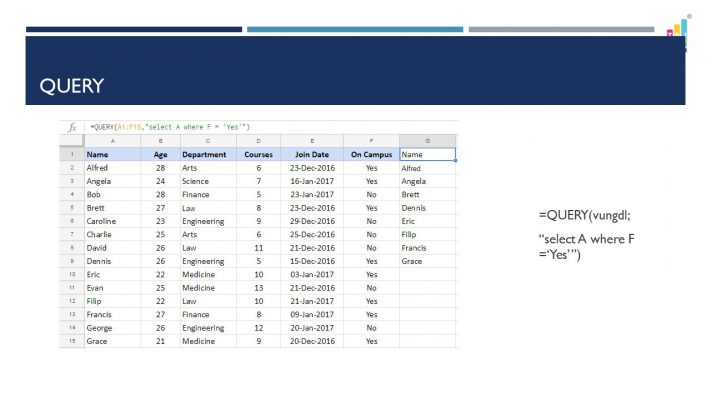
Task: Select row 15 header number
Action: (x=72, y=341)
